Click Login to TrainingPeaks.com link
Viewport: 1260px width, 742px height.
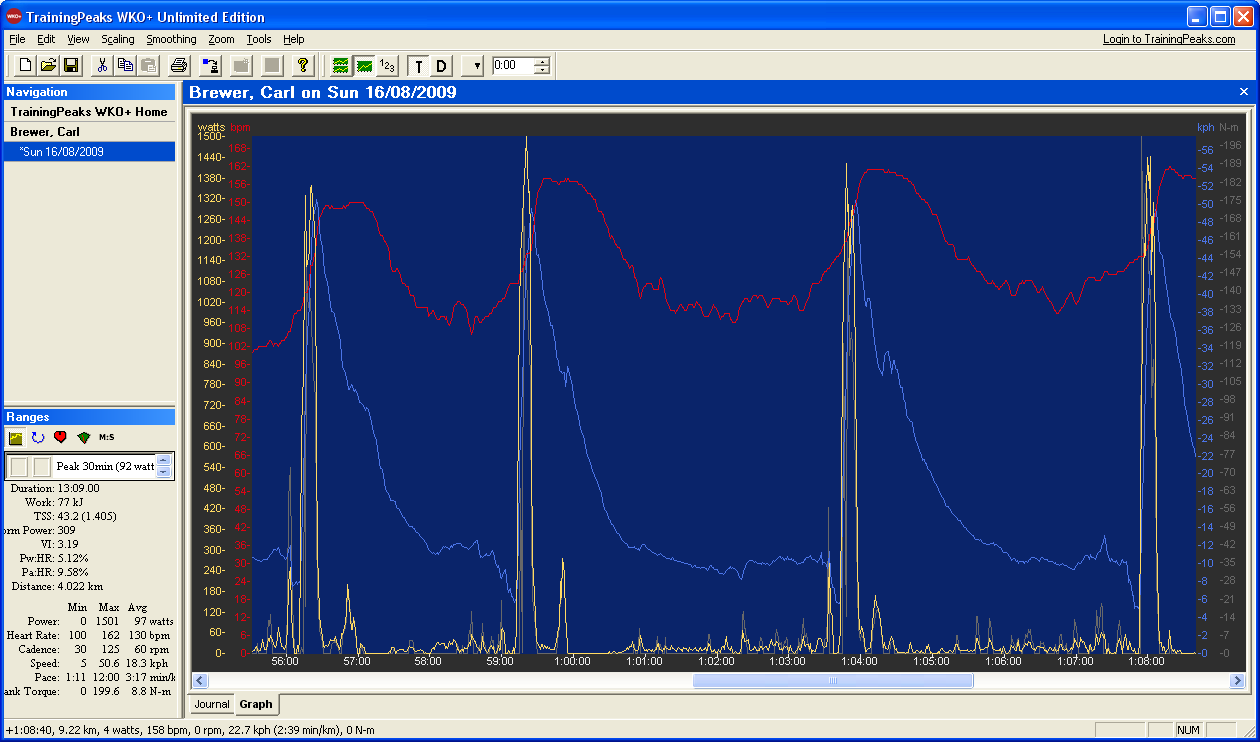point(1169,39)
